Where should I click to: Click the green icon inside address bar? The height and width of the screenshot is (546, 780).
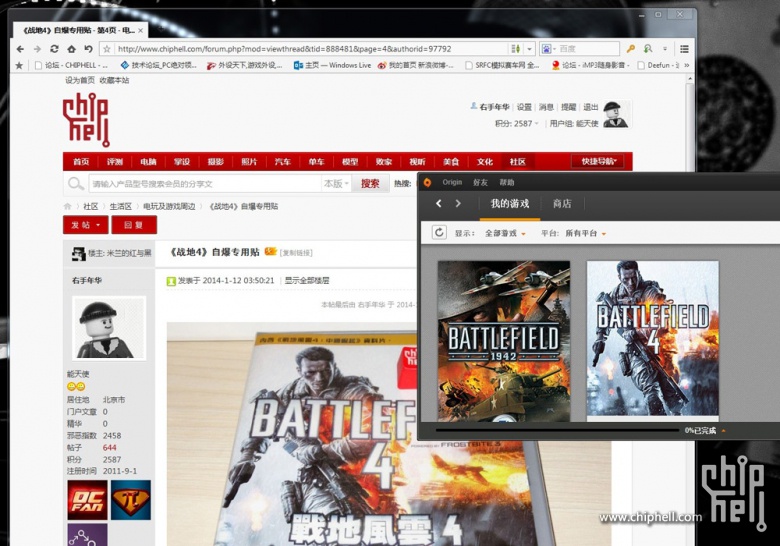515,49
